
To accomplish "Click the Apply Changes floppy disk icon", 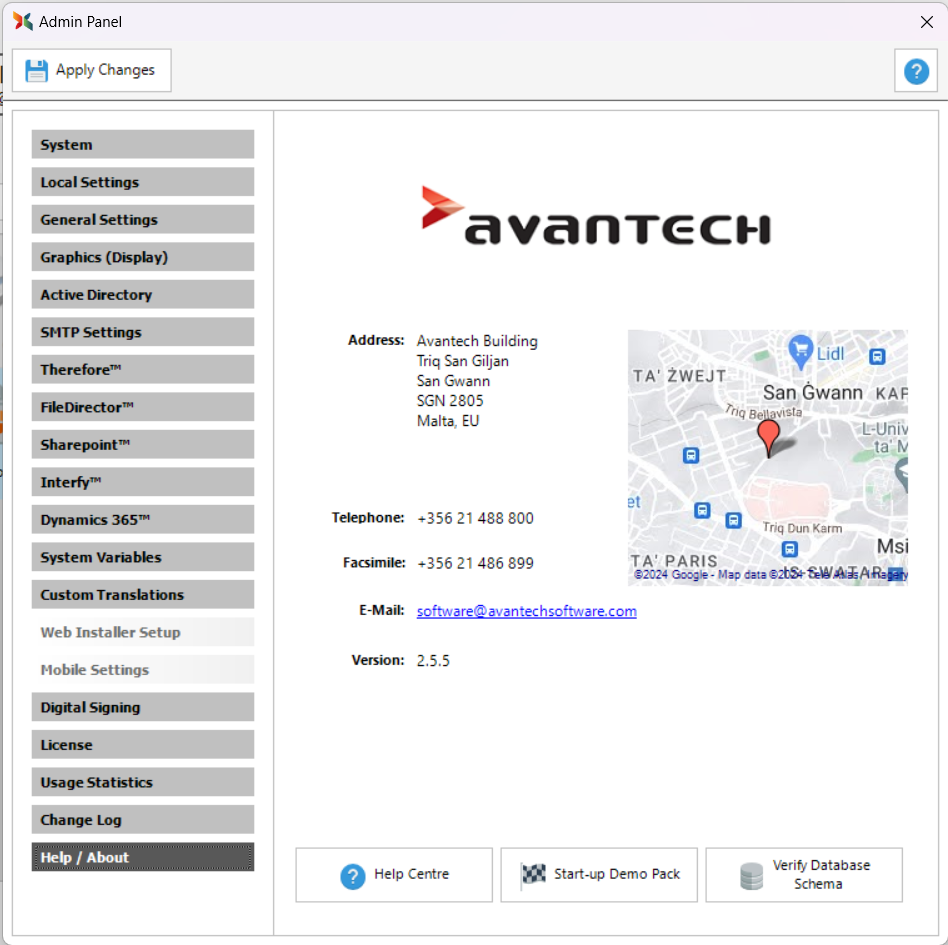I will [x=37, y=70].
